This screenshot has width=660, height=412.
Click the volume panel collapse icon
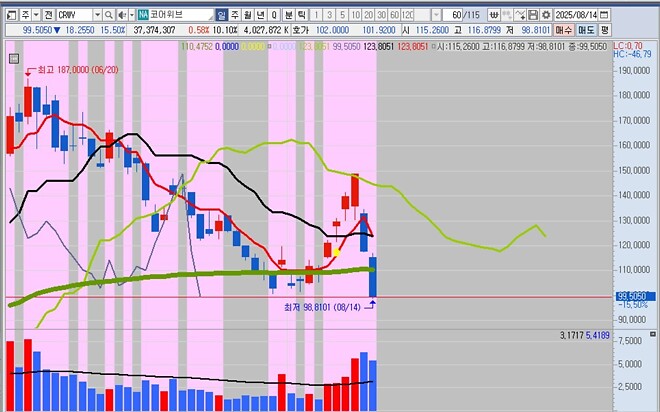click(x=652, y=335)
